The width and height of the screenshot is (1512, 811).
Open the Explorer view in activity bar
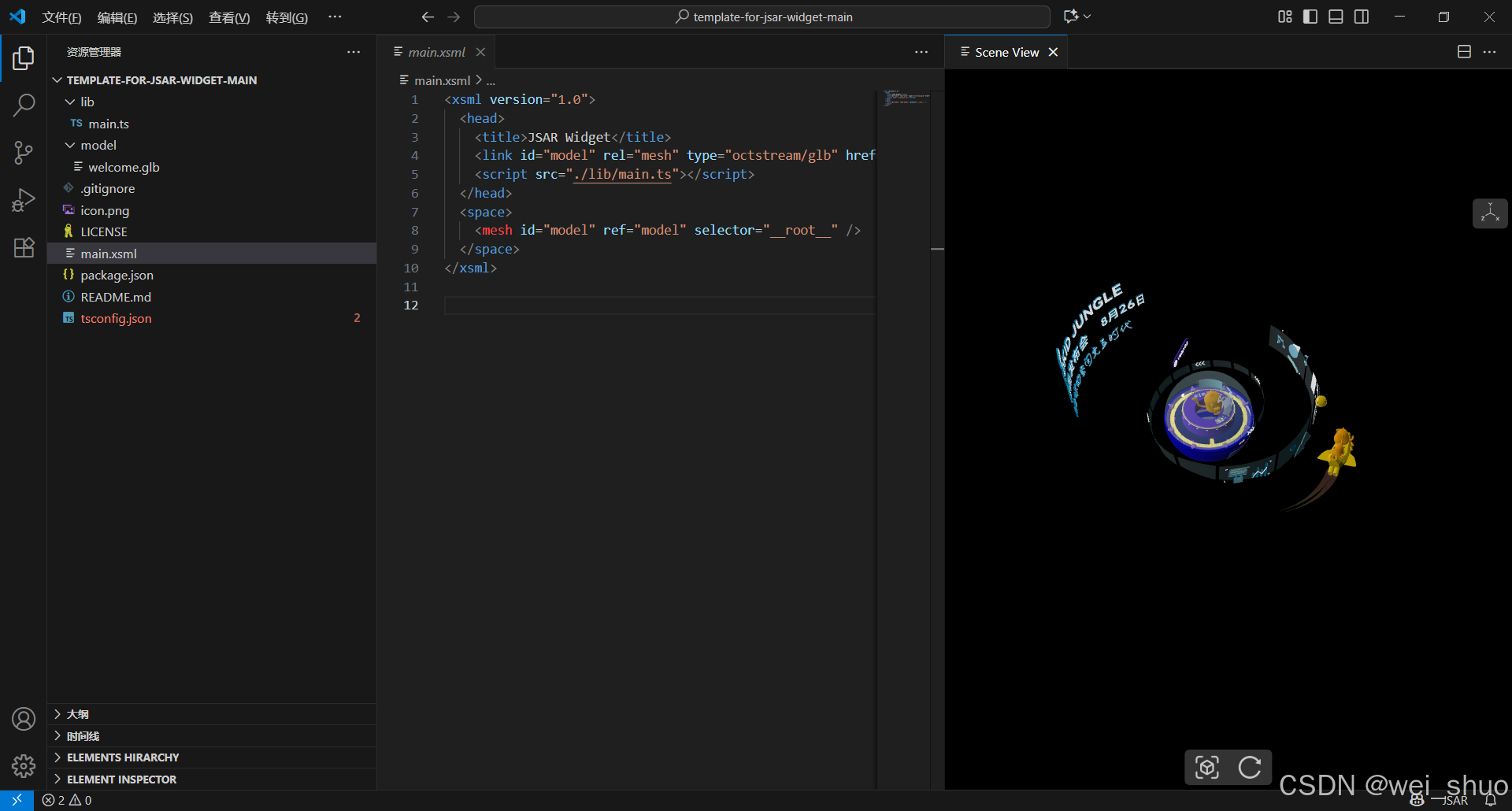24,58
